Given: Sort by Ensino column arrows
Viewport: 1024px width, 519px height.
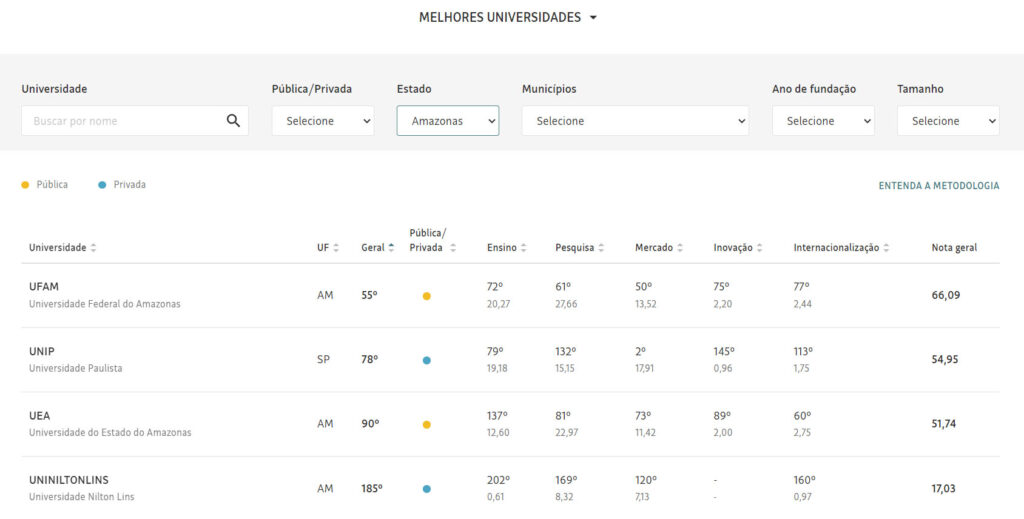Looking at the screenshot, I should 525,248.
